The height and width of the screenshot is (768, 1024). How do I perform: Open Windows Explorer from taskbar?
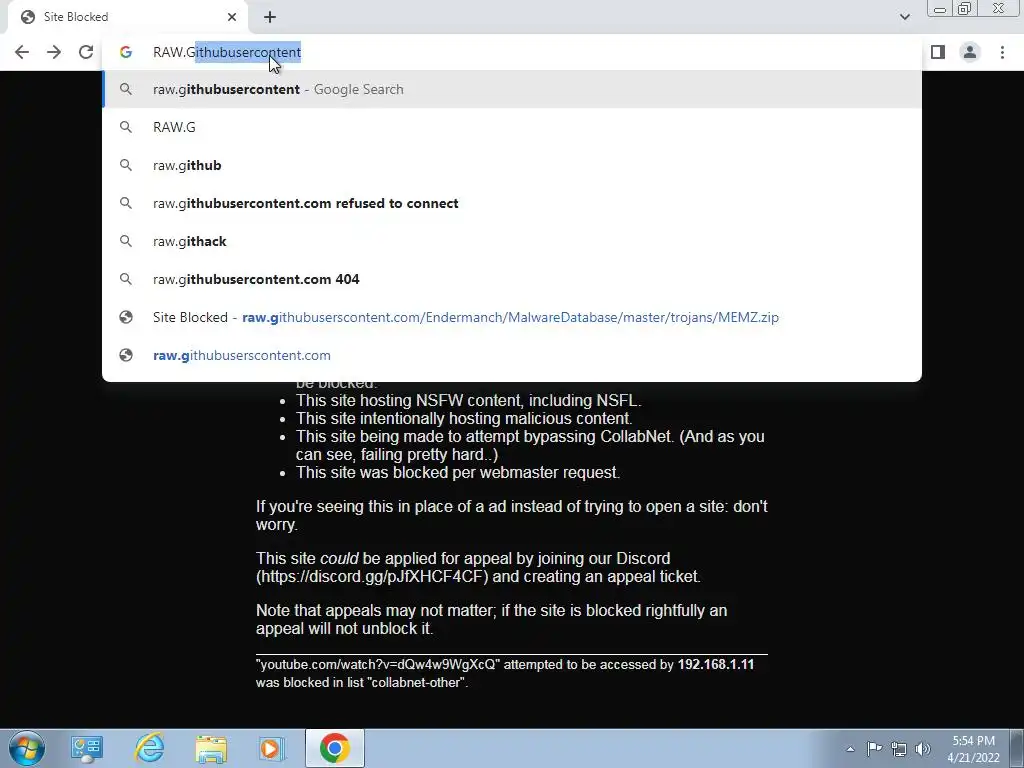tap(211, 748)
